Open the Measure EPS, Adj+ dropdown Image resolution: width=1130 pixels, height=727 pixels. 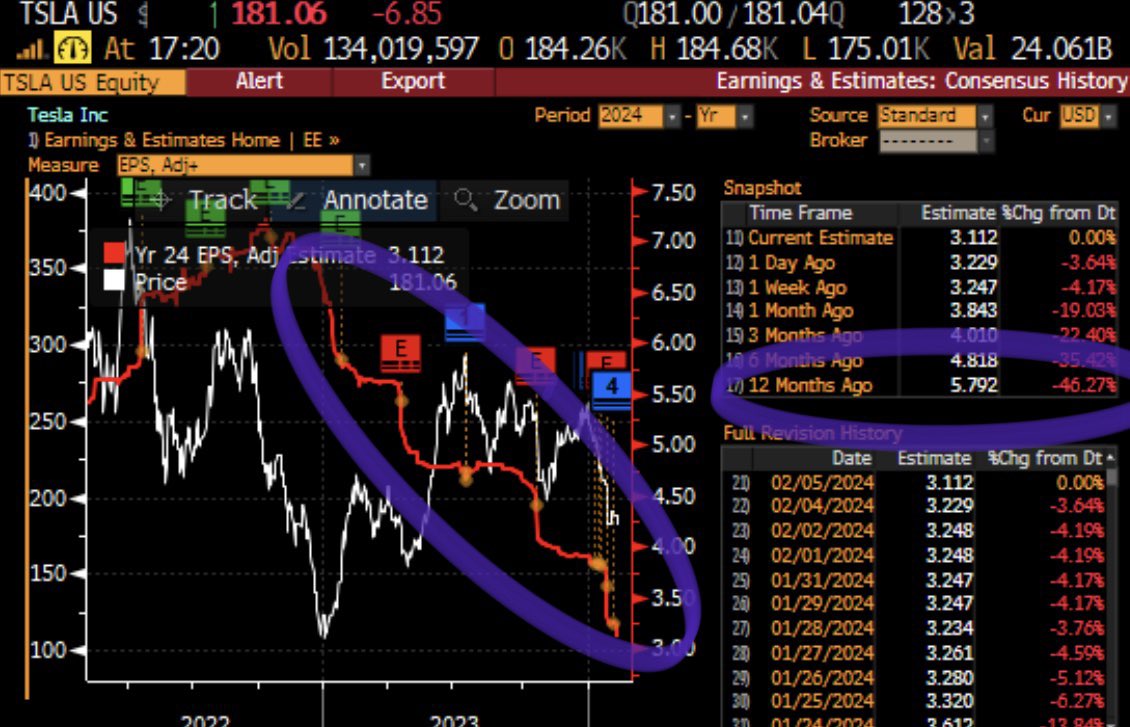[x=243, y=166]
